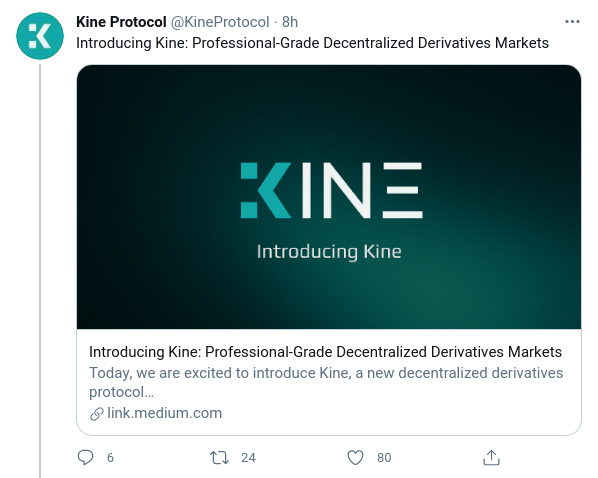Click the card description starting with Today
598x478 pixels.
[326, 382]
